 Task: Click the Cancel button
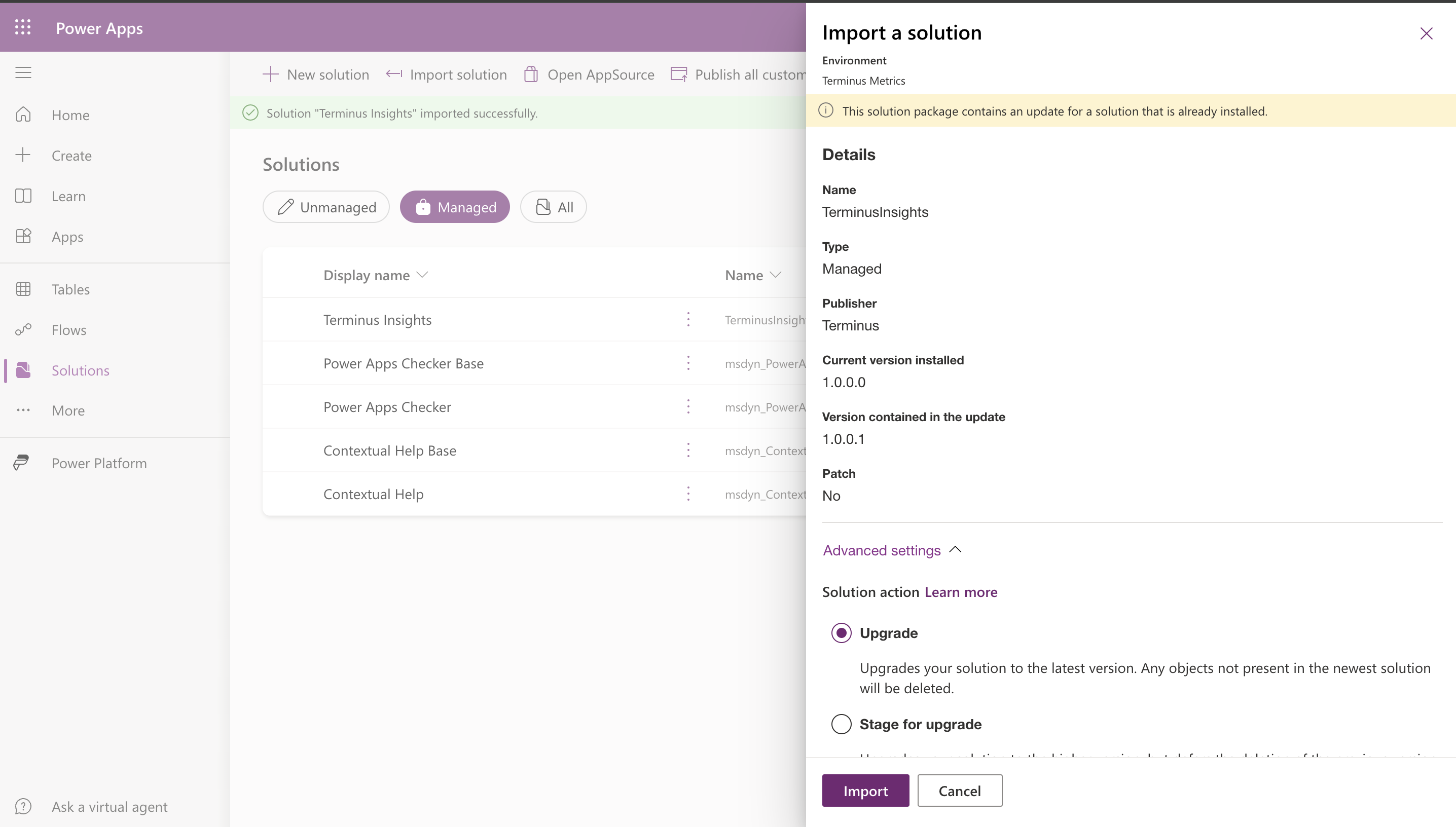(960, 791)
